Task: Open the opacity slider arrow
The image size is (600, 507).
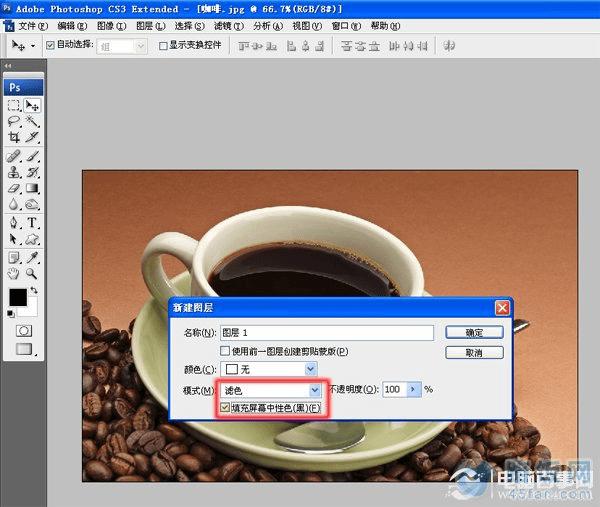Action: point(413,390)
